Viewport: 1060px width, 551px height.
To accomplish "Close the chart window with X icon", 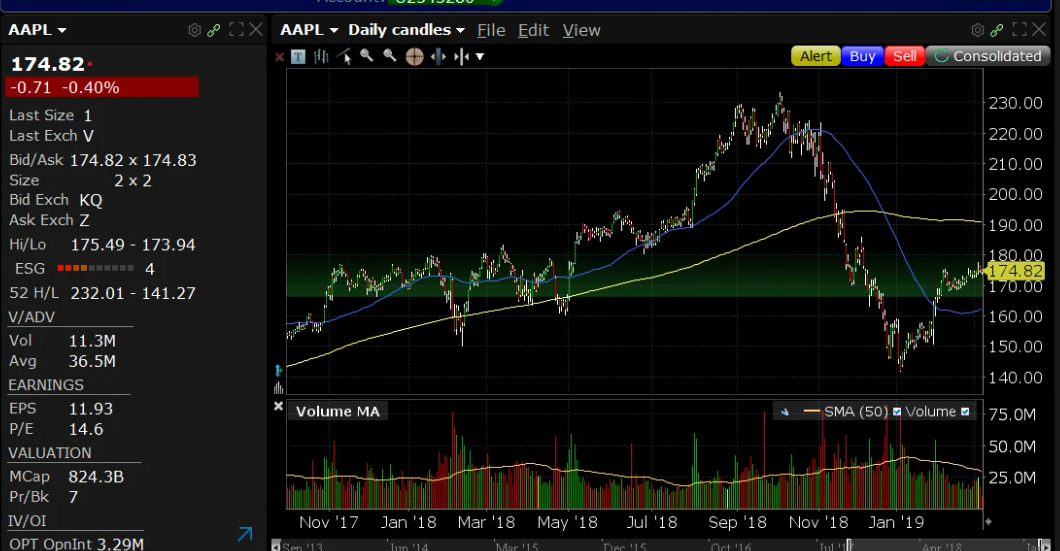I will pyautogui.click(x=1039, y=29).
